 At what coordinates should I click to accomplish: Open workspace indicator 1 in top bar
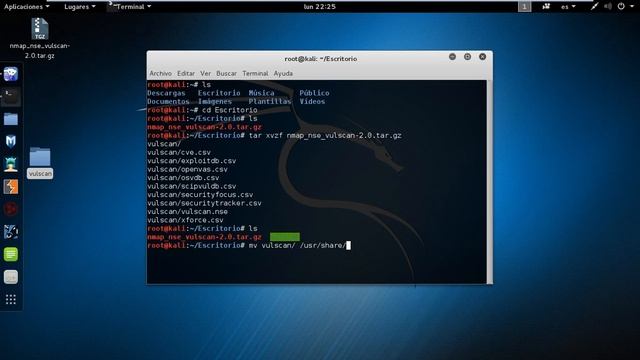pos(524,7)
